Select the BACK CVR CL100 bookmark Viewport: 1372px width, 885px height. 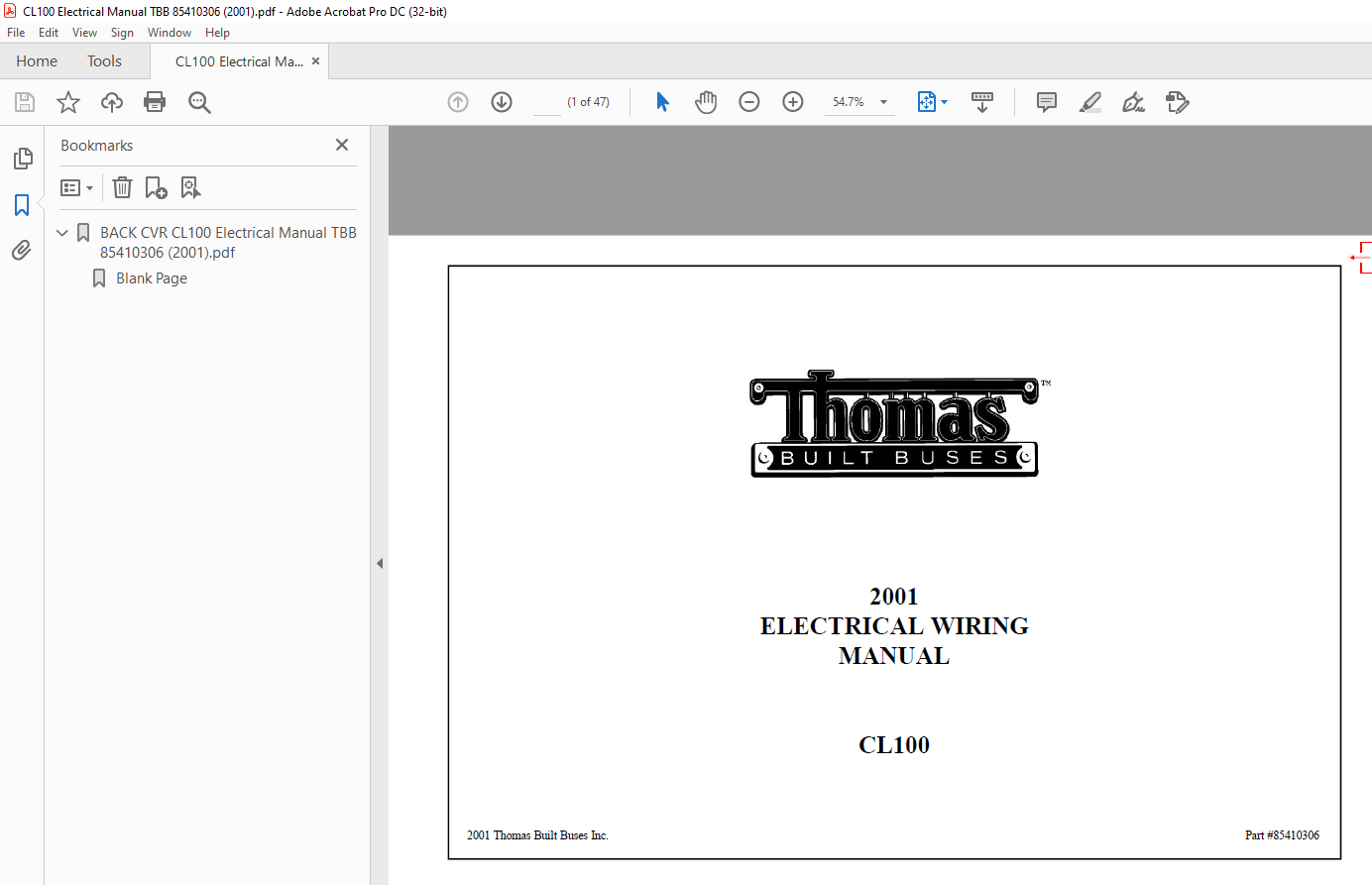[228, 243]
